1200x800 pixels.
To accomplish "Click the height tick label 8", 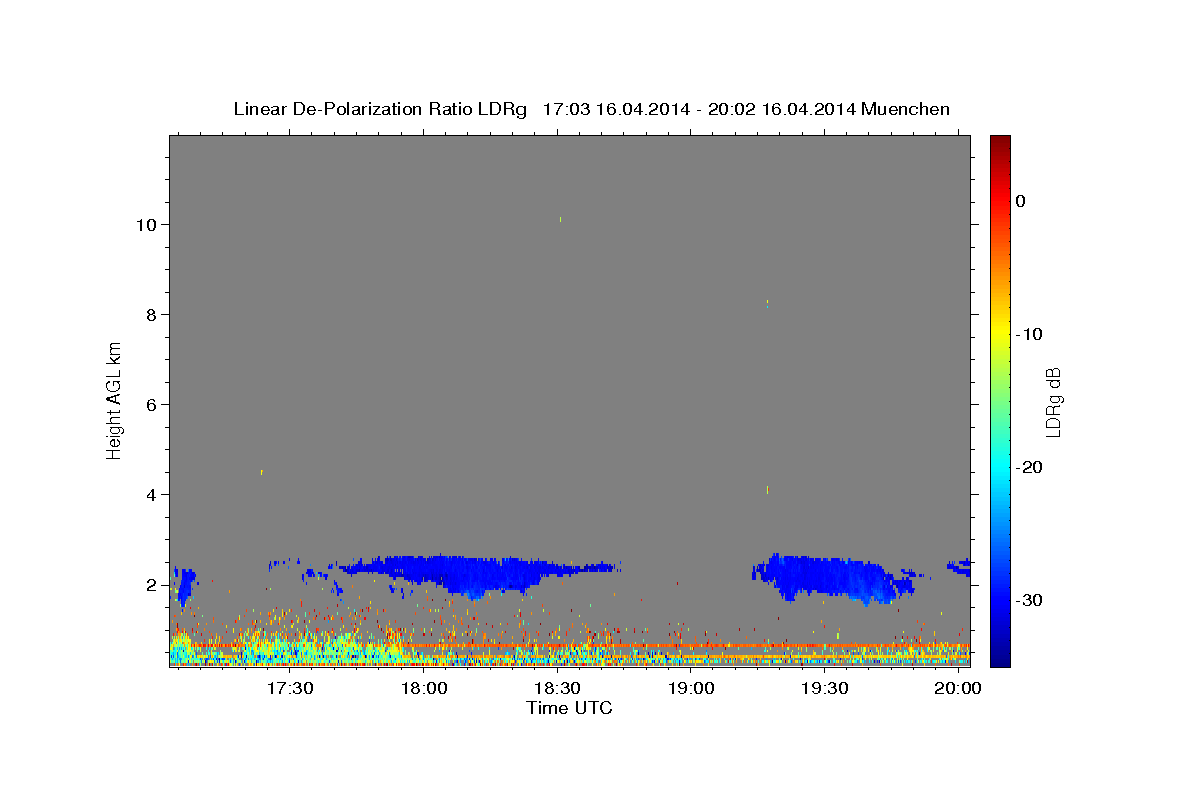I will [x=152, y=314].
